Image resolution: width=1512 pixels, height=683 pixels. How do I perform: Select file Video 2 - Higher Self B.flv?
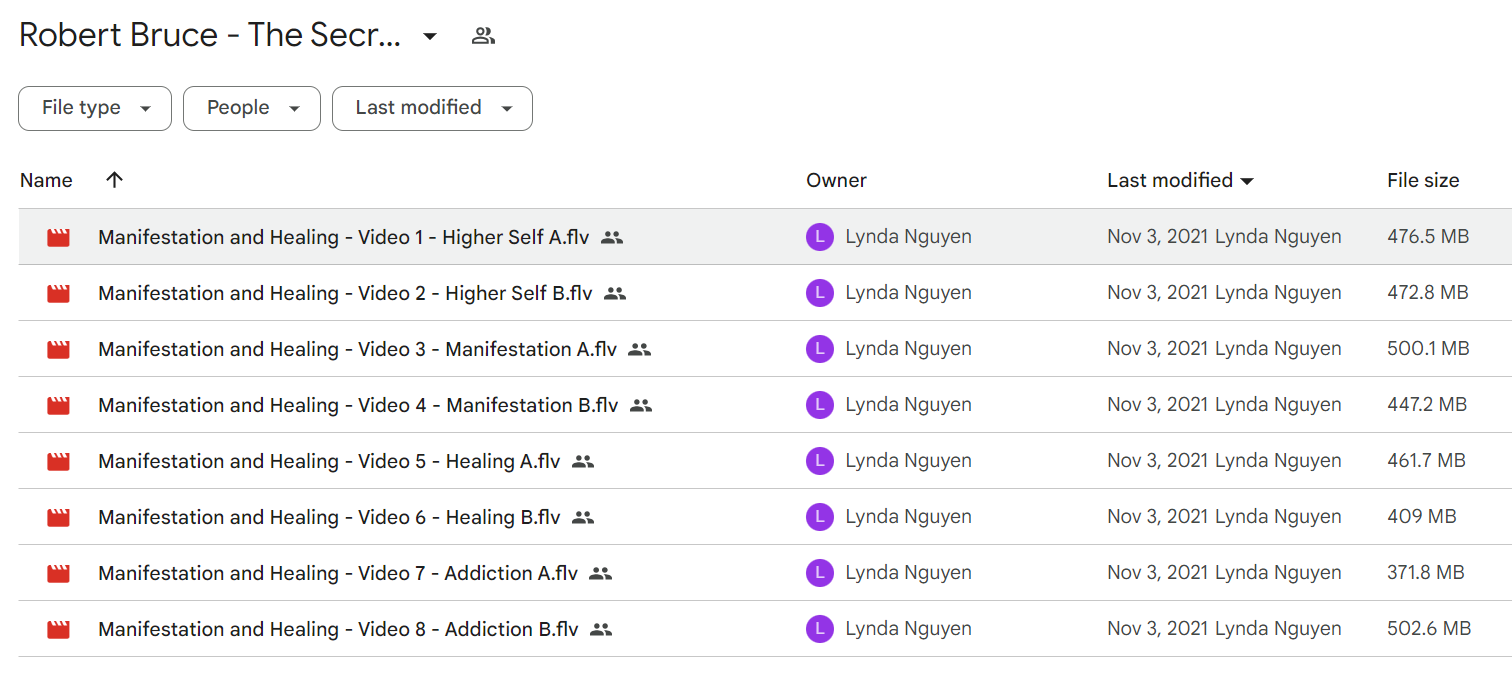pyautogui.click(x=345, y=293)
